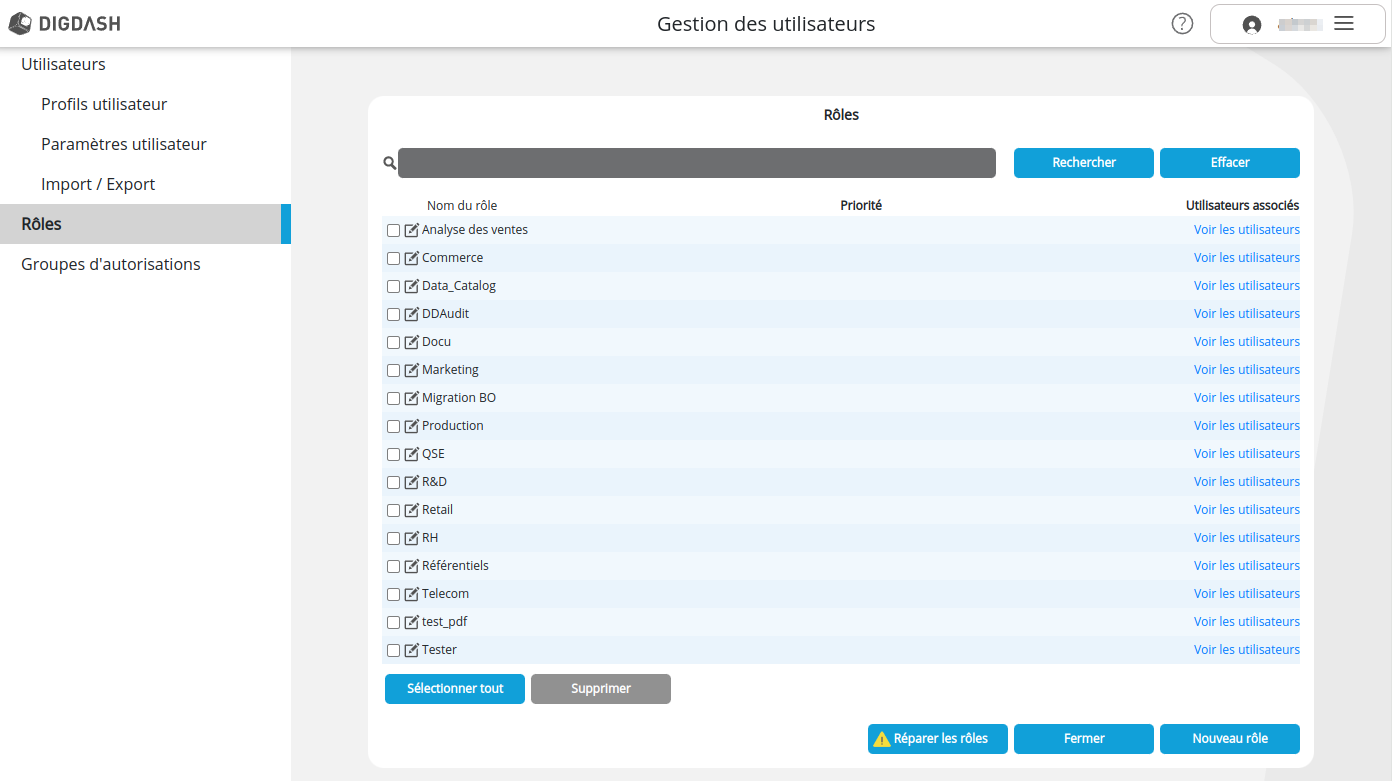Click the Sélectionner tout button
The height and width of the screenshot is (781, 1392).
(455, 689)
